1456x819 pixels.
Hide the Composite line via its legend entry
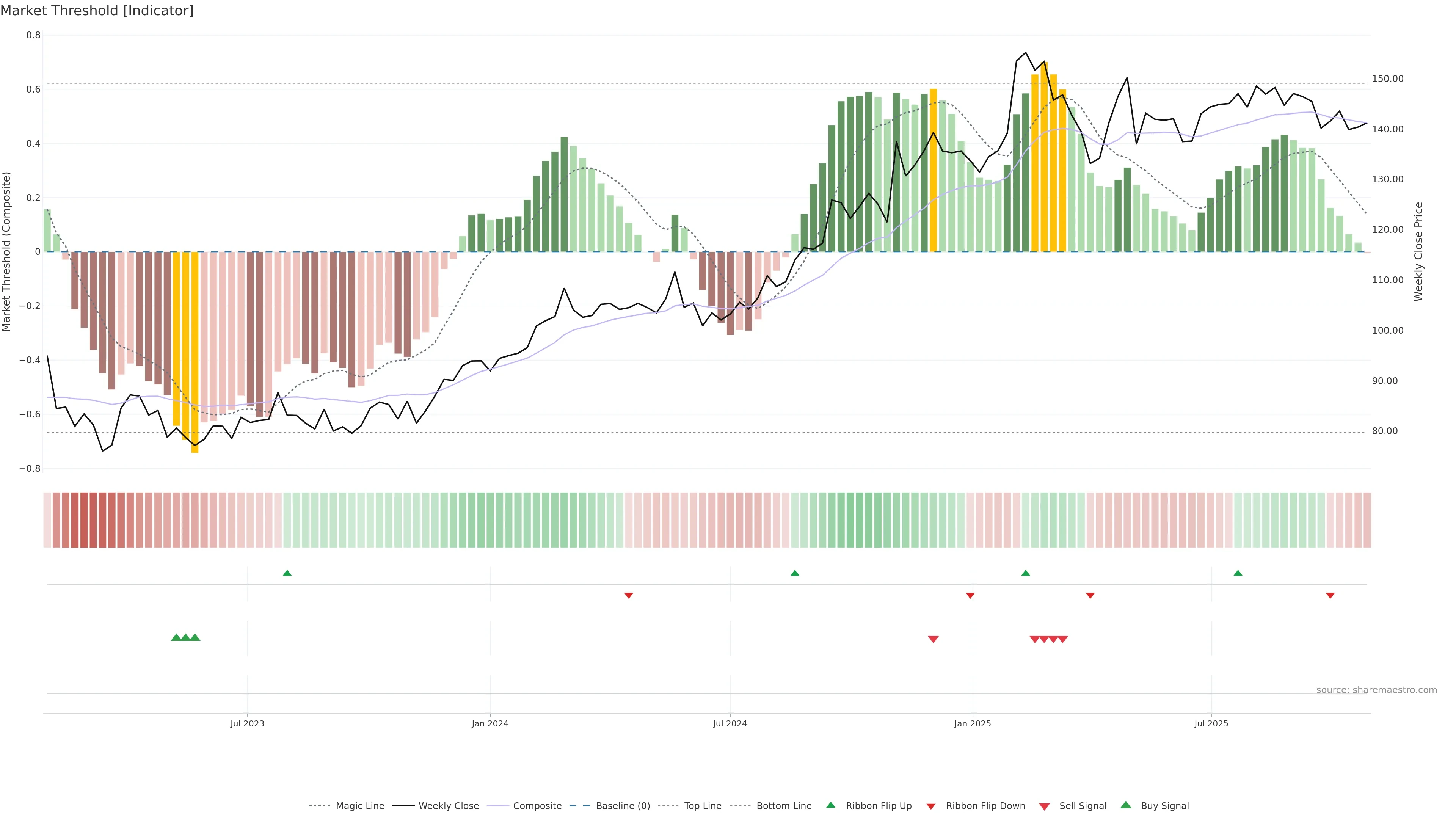click(x=537, y=806)
